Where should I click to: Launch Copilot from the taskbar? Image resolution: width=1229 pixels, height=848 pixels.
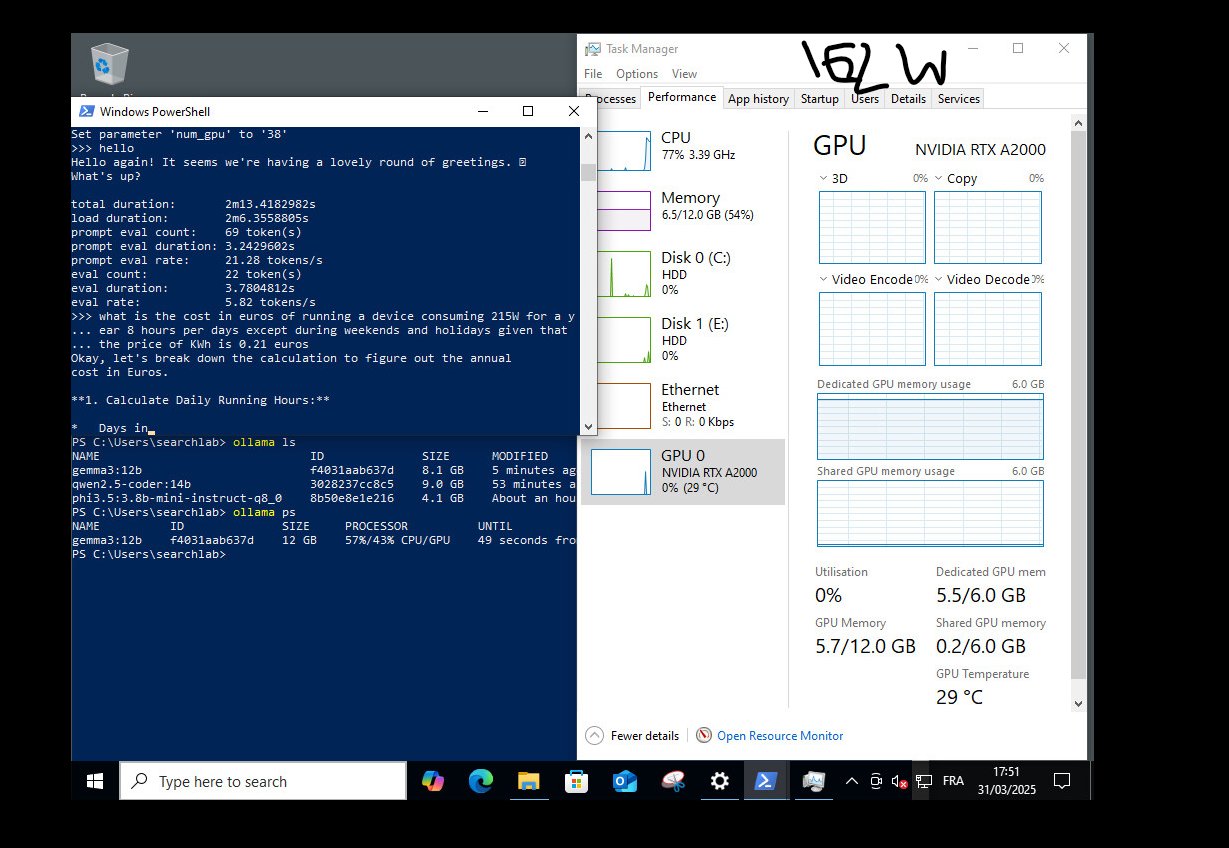click(x=433, y=781)
